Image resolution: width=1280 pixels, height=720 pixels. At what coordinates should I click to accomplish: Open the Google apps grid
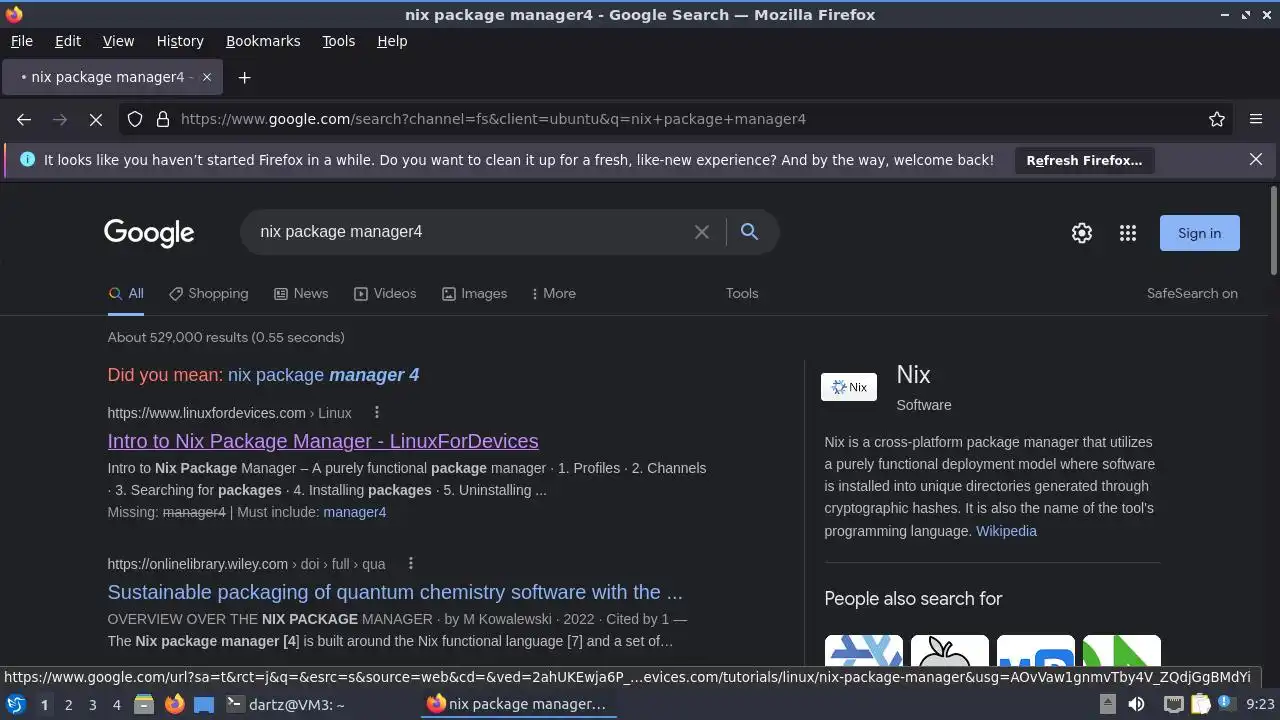click(x=1128, y=233)
